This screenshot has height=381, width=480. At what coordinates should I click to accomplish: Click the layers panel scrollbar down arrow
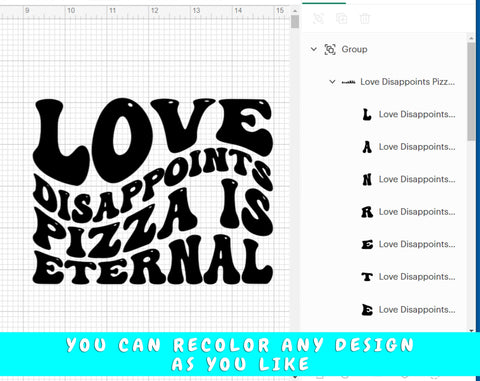coord(471,330)
